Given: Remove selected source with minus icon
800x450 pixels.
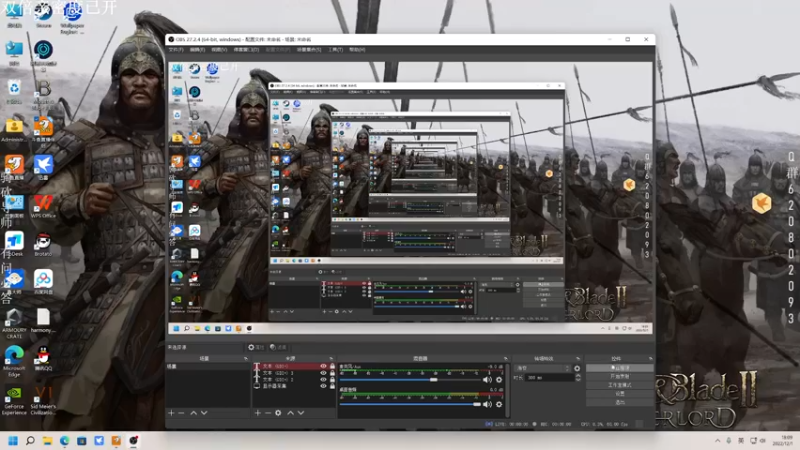Looking at the screenshot, I should tap(267, 413).
